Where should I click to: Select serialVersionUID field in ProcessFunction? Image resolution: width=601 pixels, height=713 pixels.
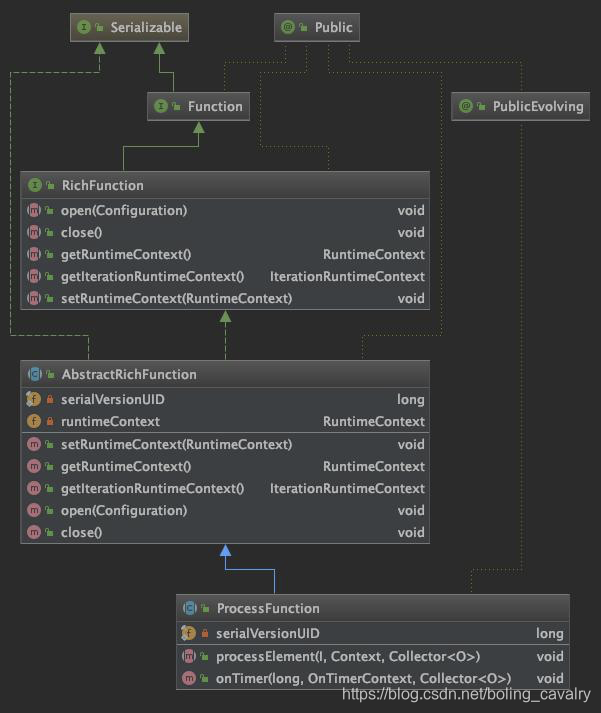tap(373, 633)
